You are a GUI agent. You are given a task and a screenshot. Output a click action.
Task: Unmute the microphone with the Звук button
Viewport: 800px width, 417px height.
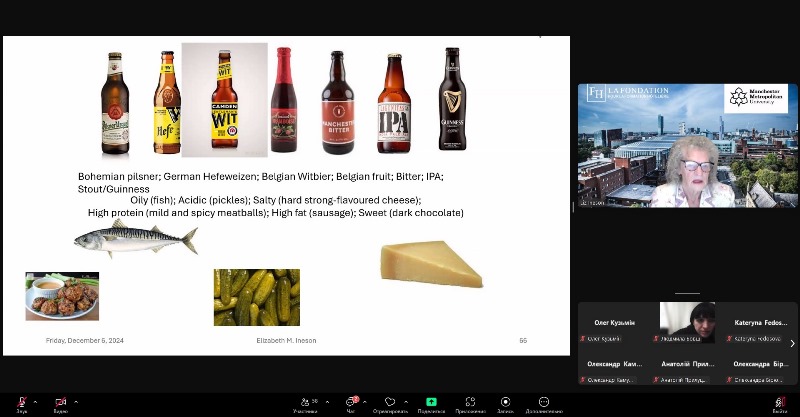(x=21, y=404)
